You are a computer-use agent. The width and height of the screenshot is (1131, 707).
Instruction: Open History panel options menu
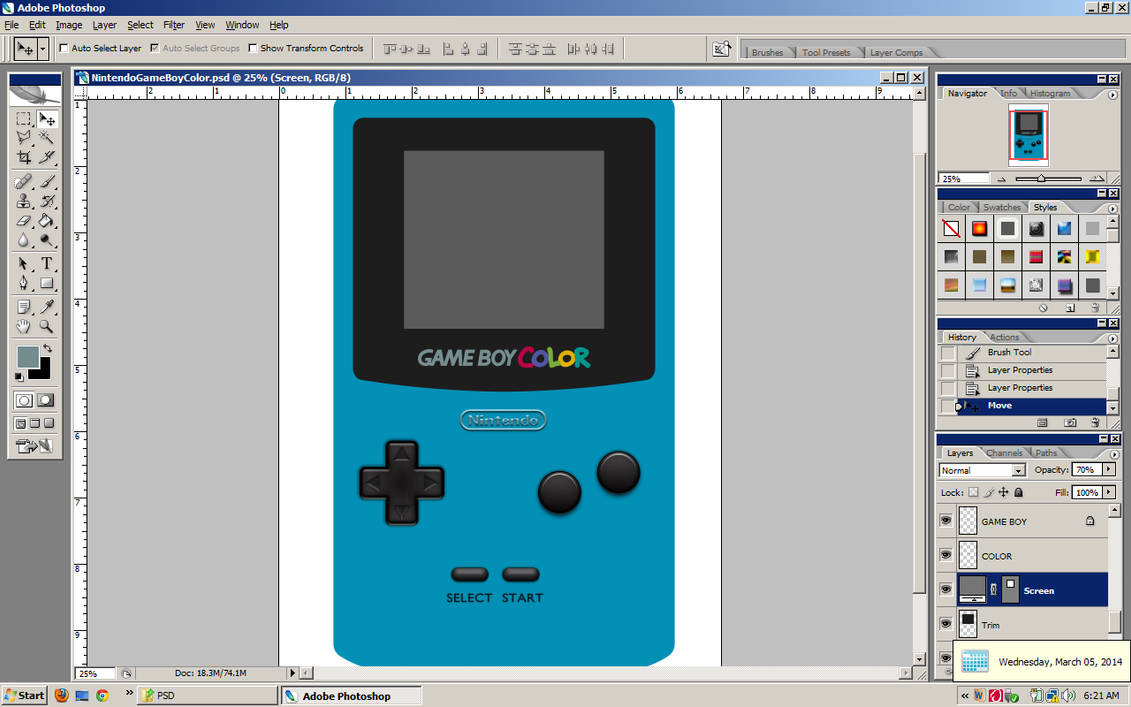(x=1113, y=338)
